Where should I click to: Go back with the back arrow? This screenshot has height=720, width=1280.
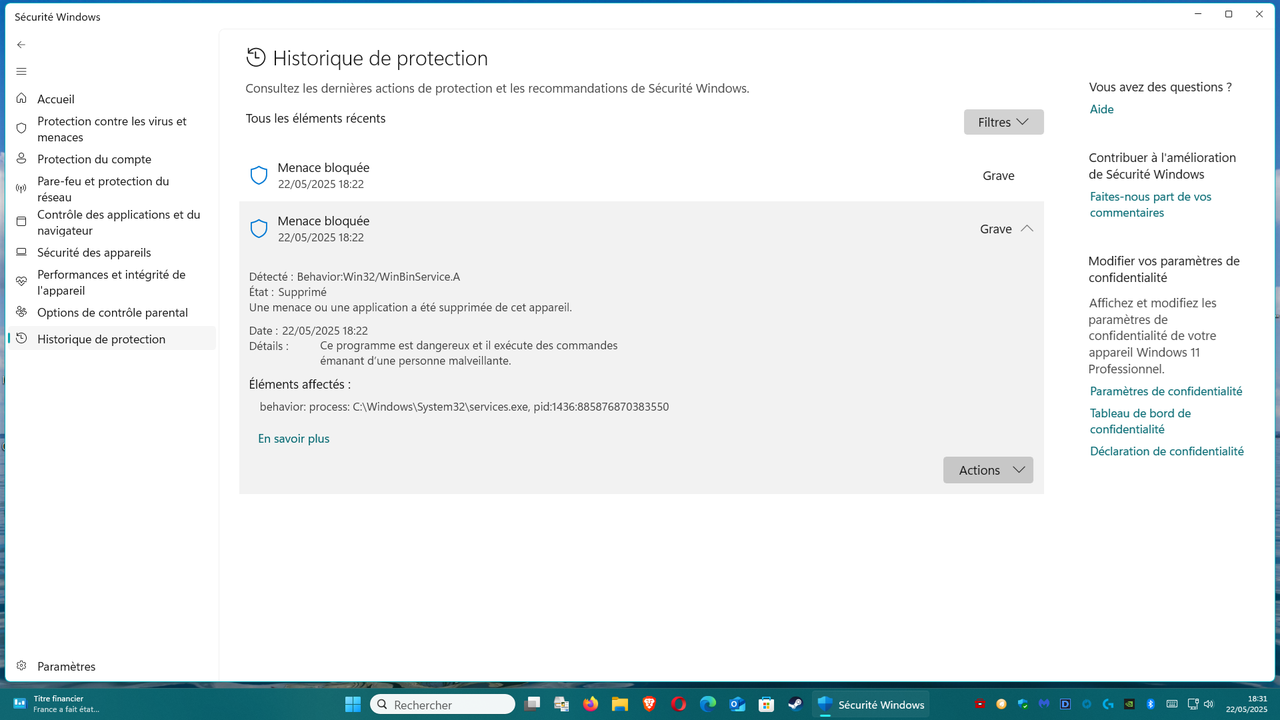tap(21, 45)
